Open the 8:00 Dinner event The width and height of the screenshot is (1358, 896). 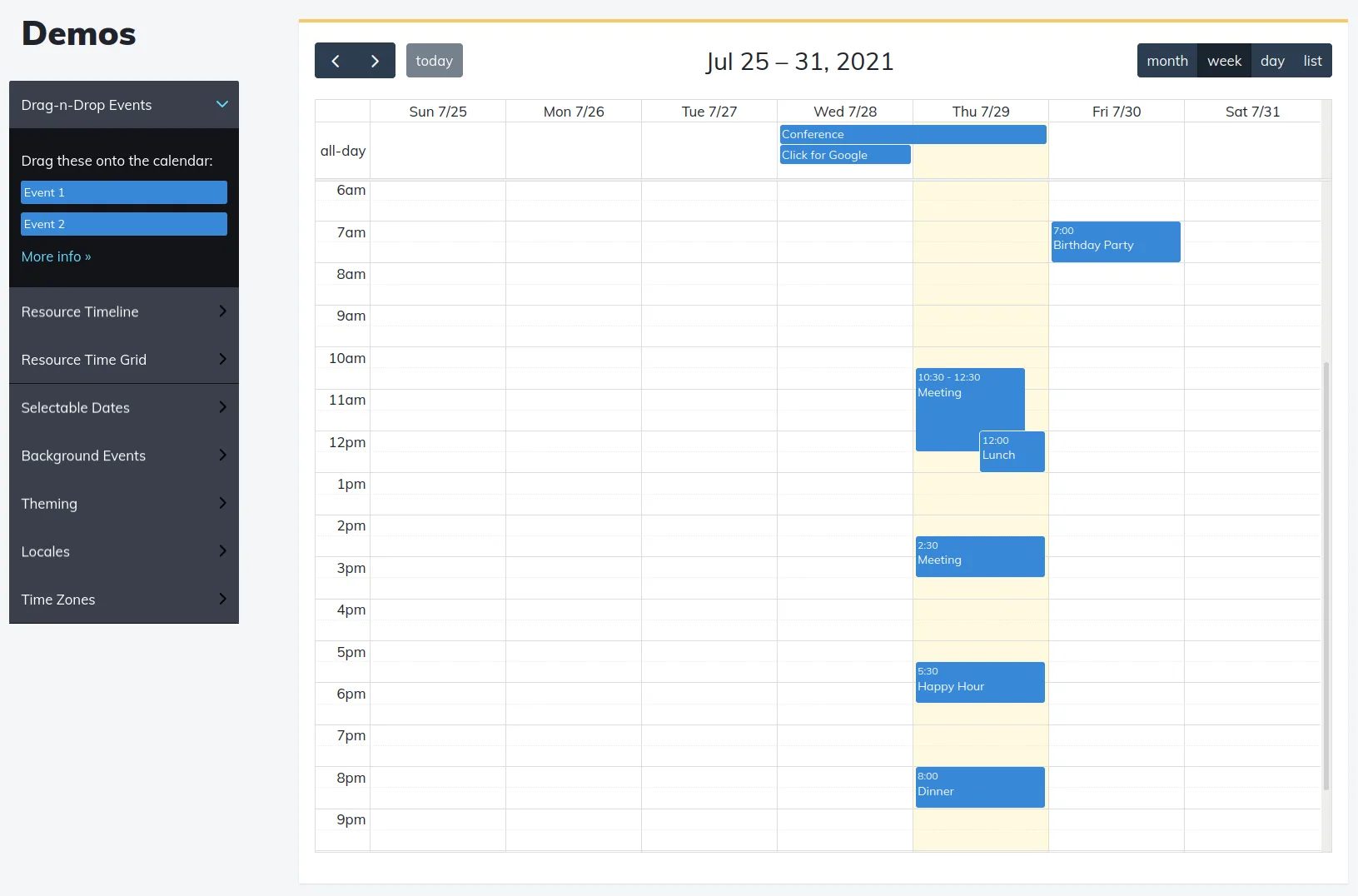pyautogui.click(x=980, y=787)
